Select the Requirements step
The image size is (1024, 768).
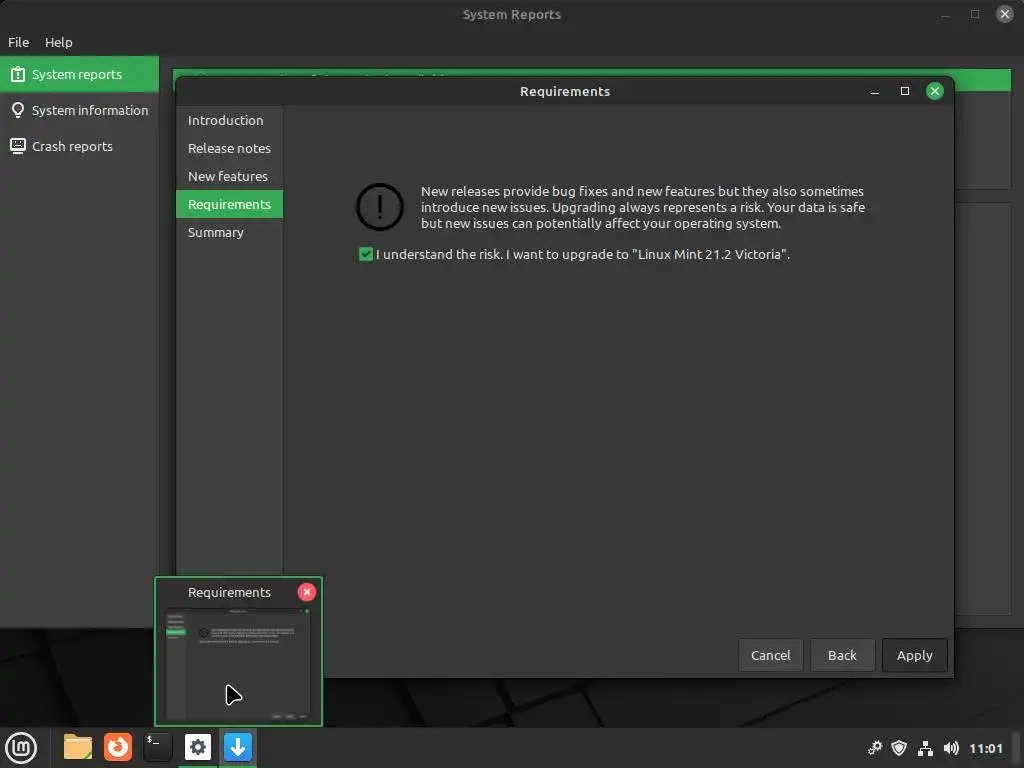(x=229, y=204)
